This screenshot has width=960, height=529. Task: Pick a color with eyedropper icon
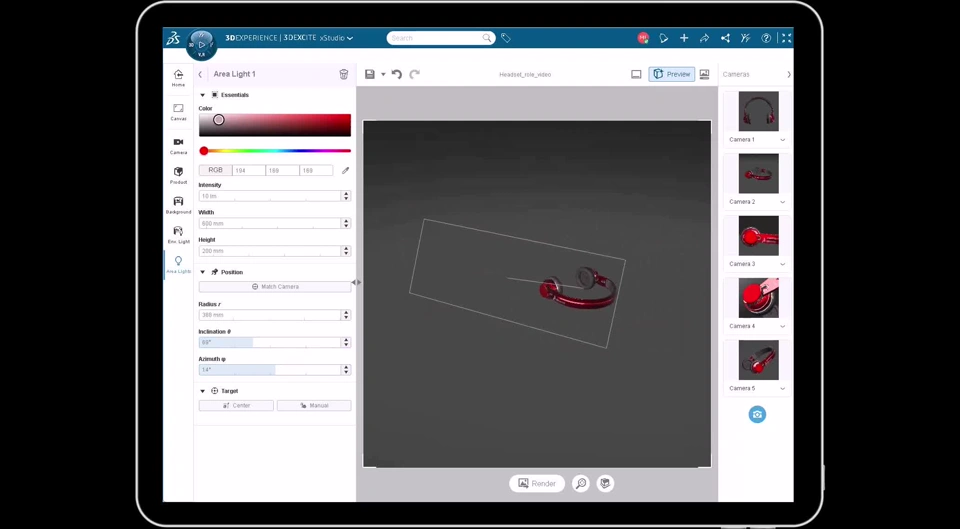(x=345, y=170)
